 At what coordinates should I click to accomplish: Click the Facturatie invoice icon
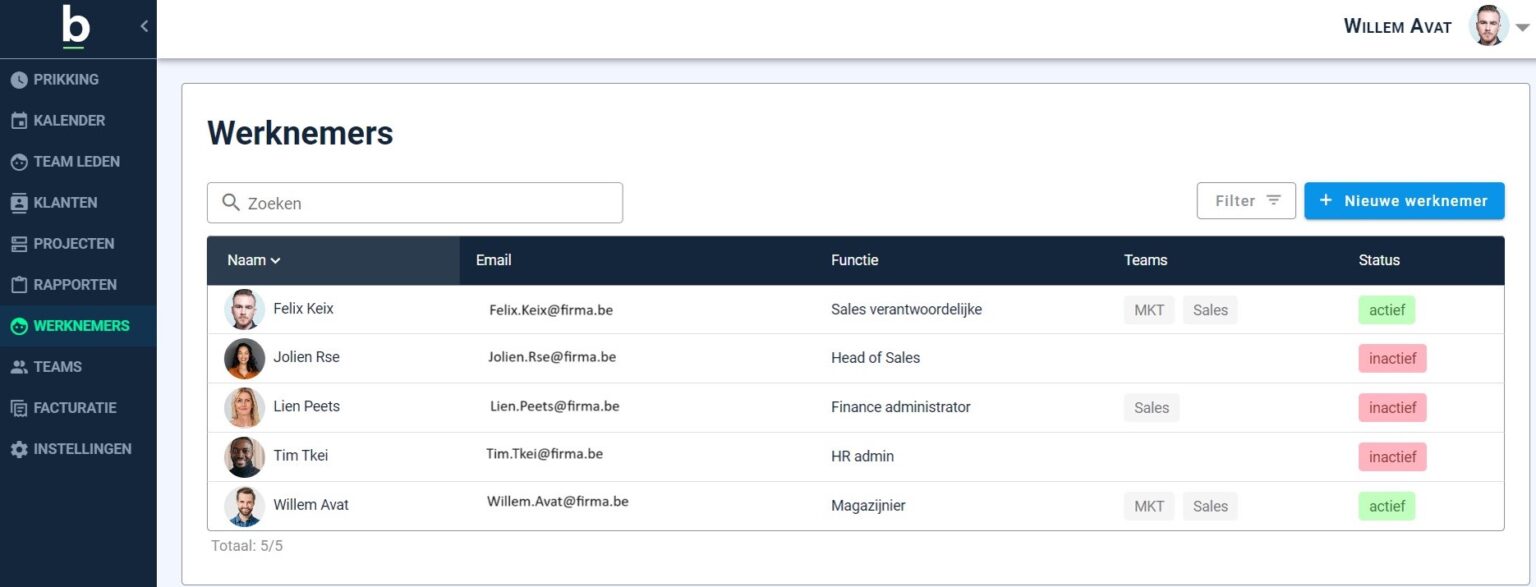19,408
